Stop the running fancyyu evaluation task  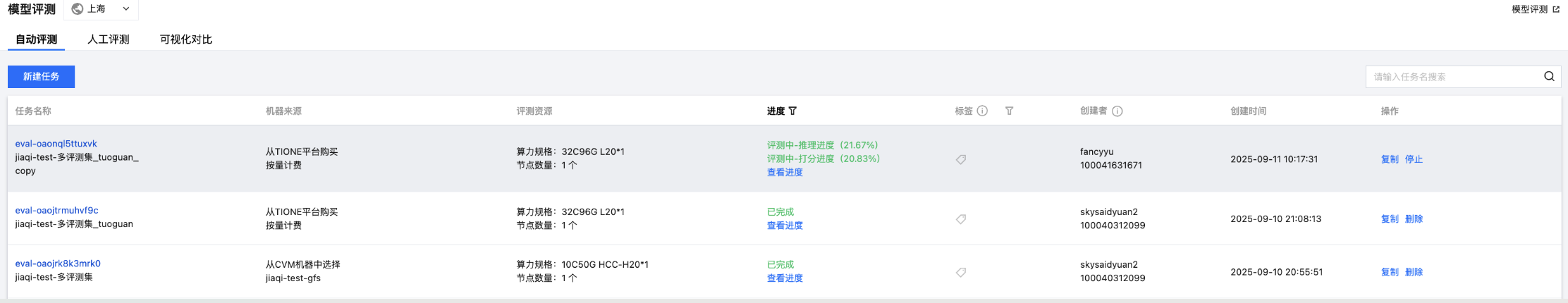[x=1414, y=159]
